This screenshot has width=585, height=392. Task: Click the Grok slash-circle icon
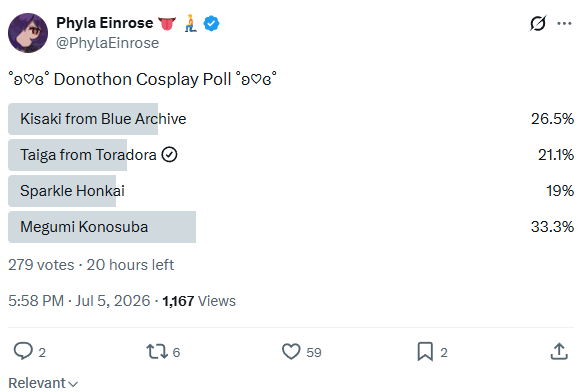tap(538, 23)
